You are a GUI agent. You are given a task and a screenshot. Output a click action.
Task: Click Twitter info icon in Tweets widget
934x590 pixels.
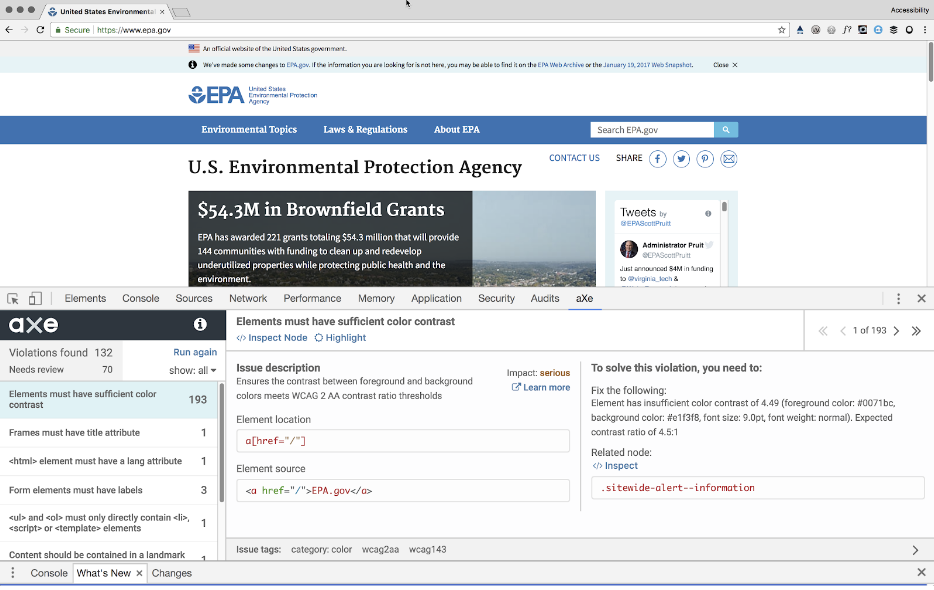[x=708, y=213]
